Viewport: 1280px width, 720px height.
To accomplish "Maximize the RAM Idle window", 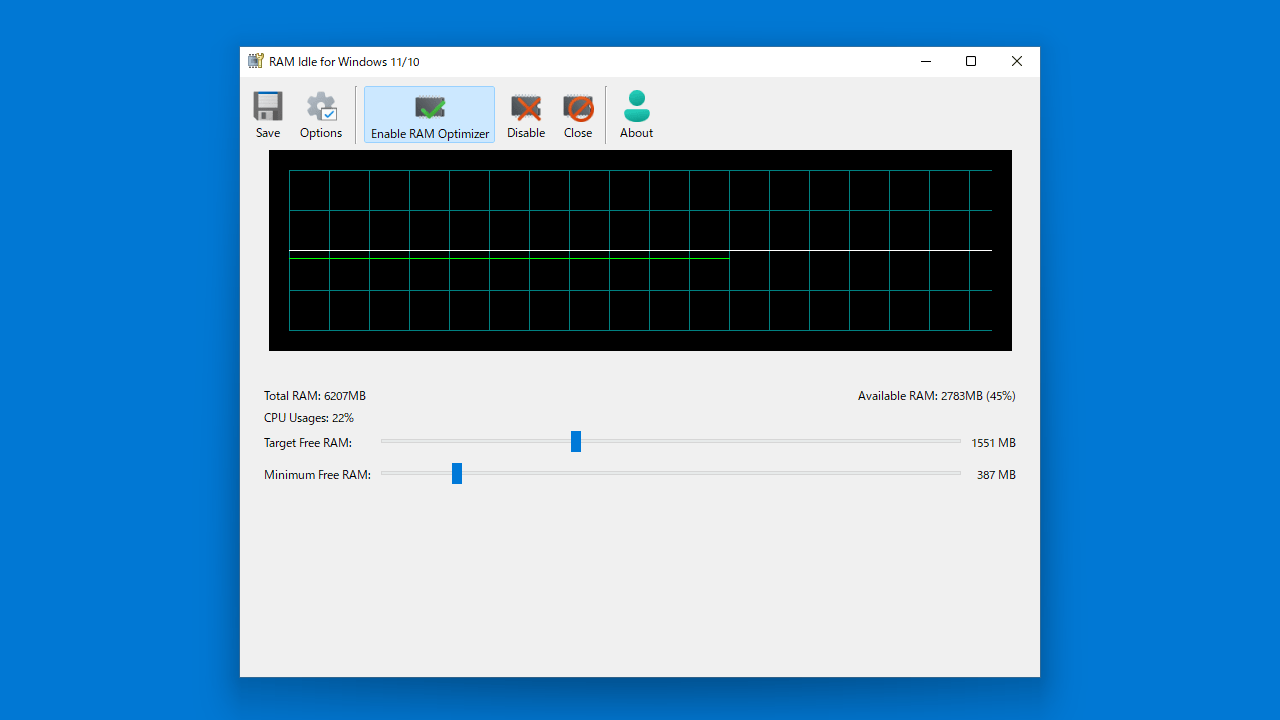I will pos(971,61).
